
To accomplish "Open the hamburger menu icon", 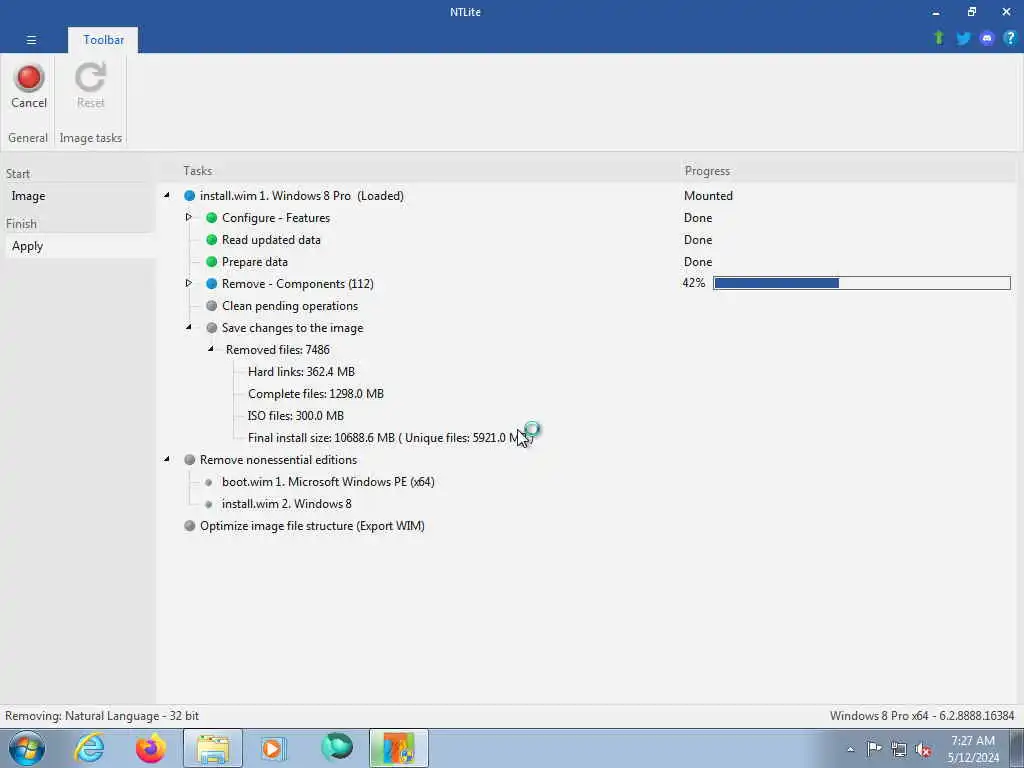I will coord(31,40).
